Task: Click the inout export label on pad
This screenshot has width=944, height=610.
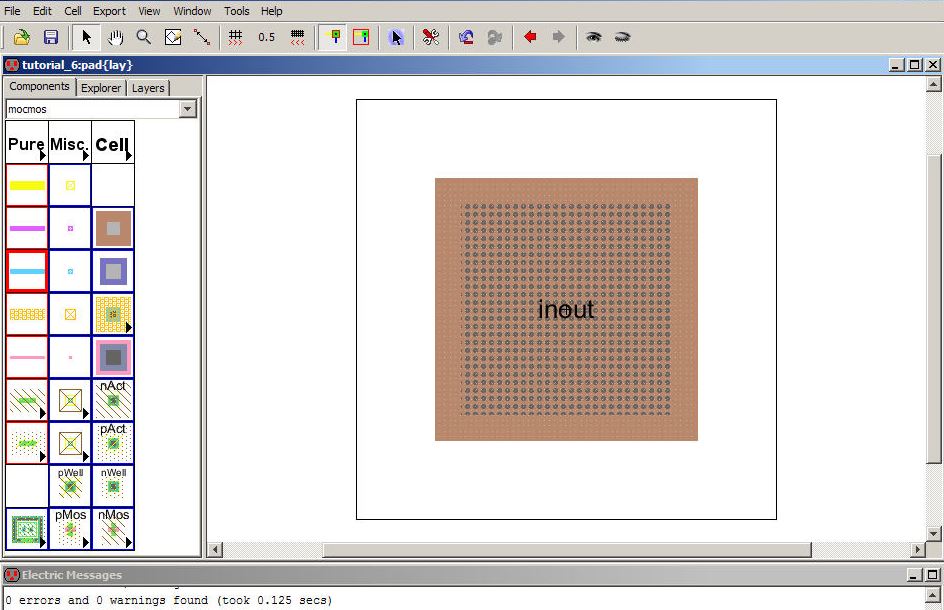Action: tap(566, 310)
